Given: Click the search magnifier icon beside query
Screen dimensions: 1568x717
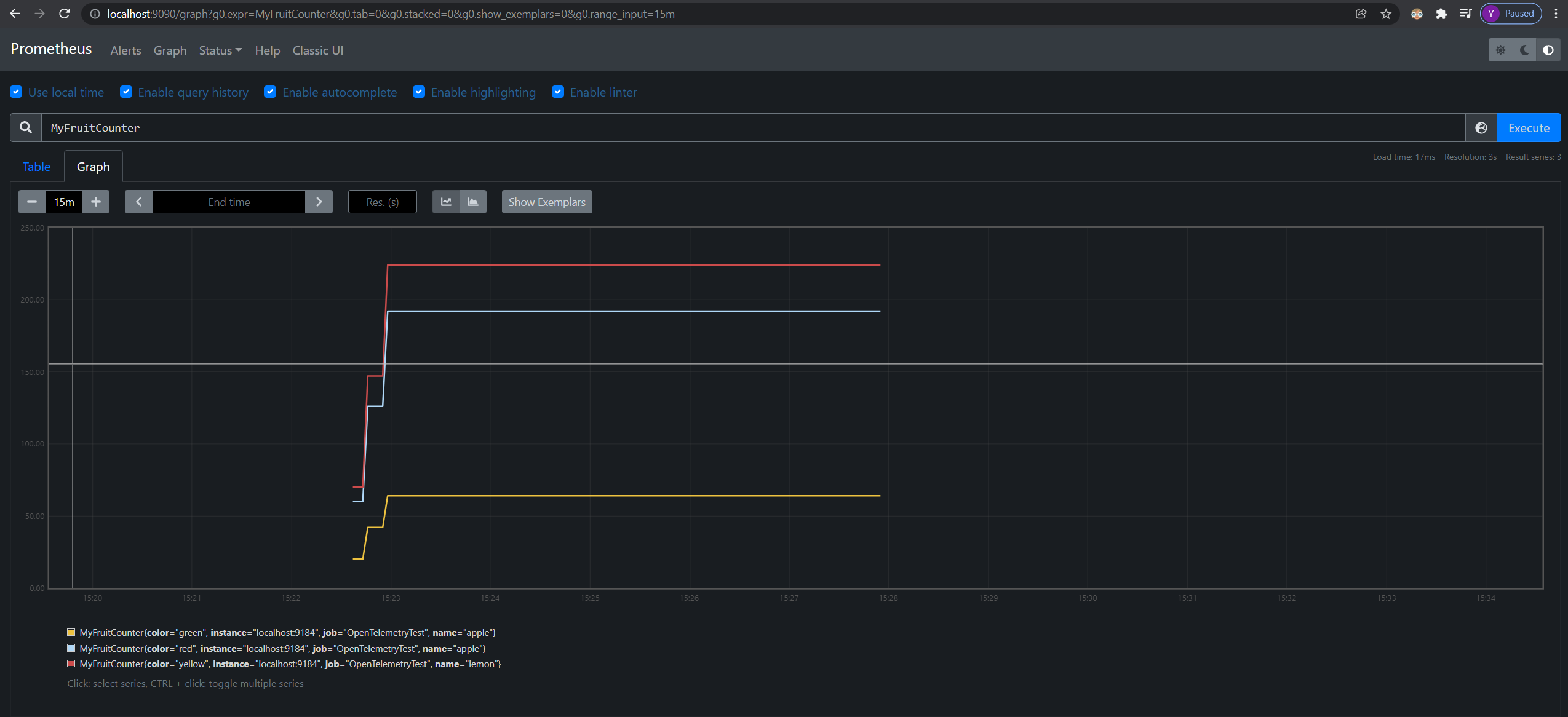Looking at the screenshot, I should (x=26, y=127).
